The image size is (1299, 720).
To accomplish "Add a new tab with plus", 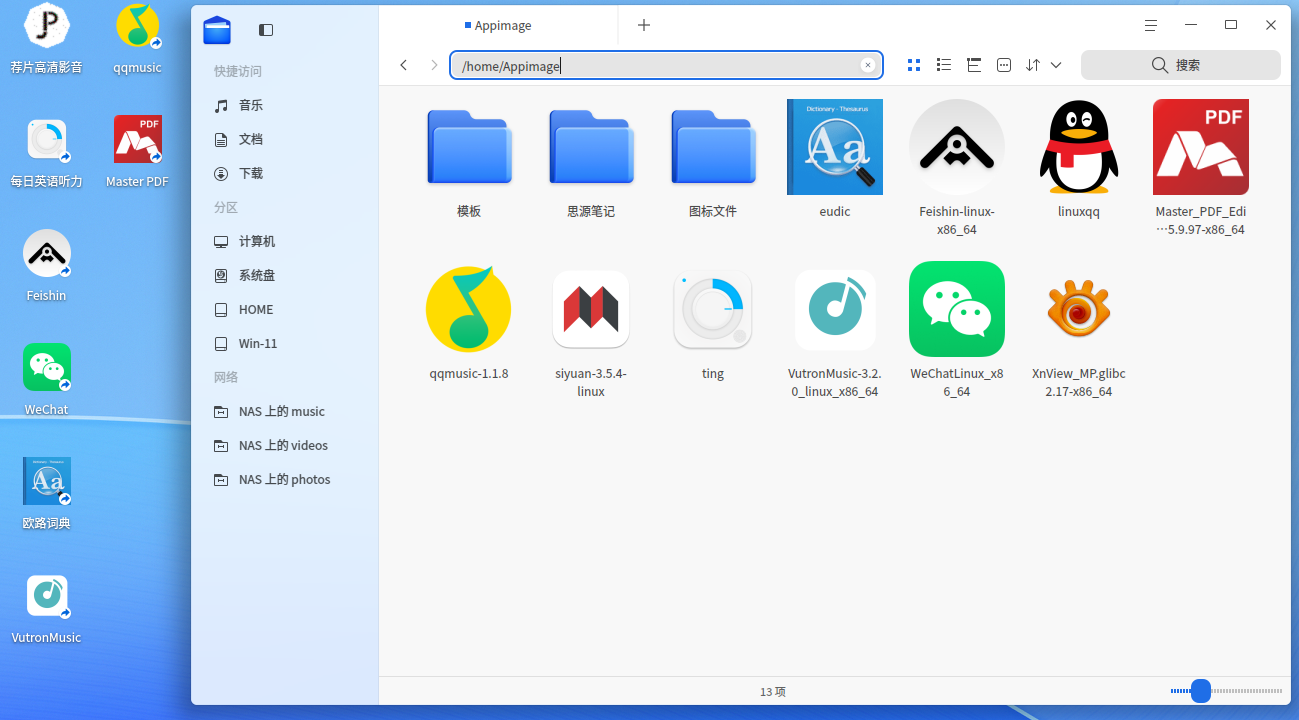I will (x=644, y=25).
